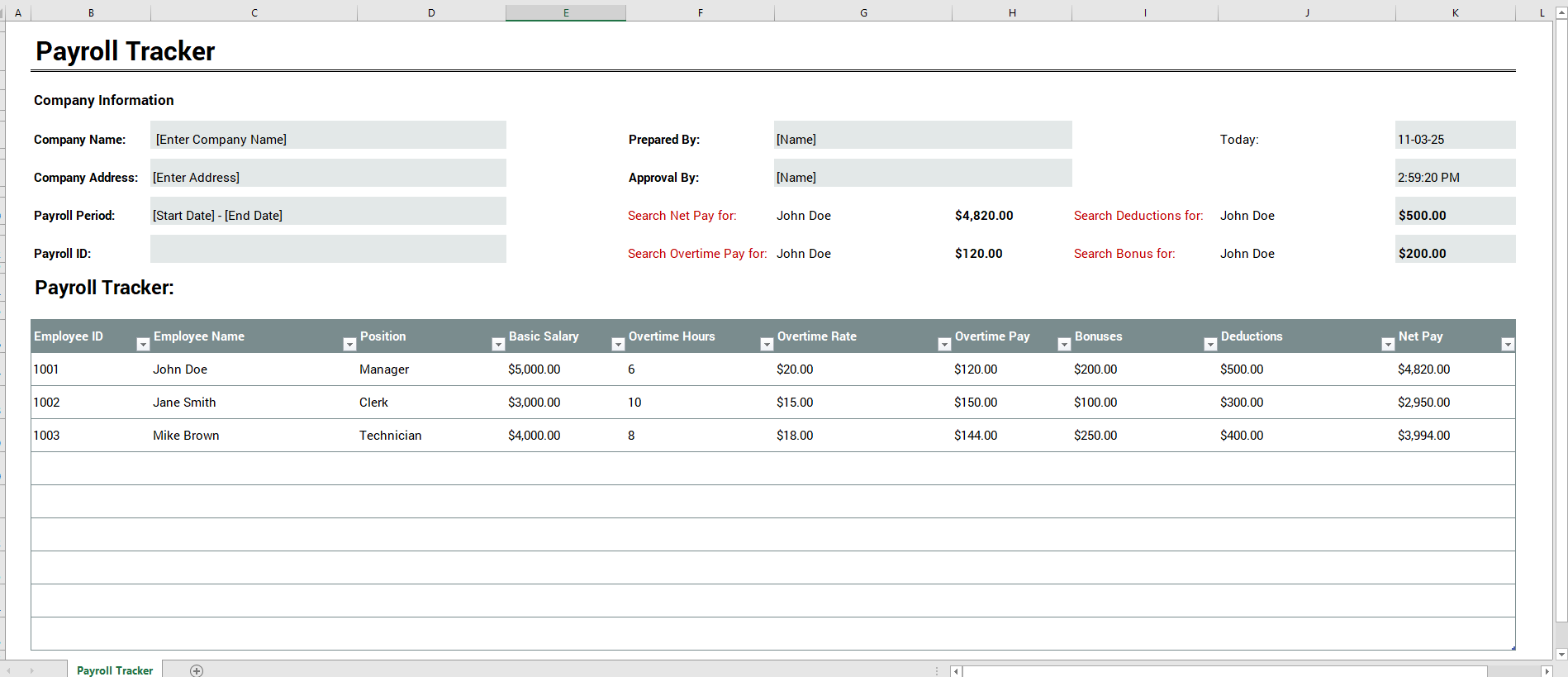1568x677 pixels.
Task: Open the Position column filter dropdown
Action: (498, 345)
